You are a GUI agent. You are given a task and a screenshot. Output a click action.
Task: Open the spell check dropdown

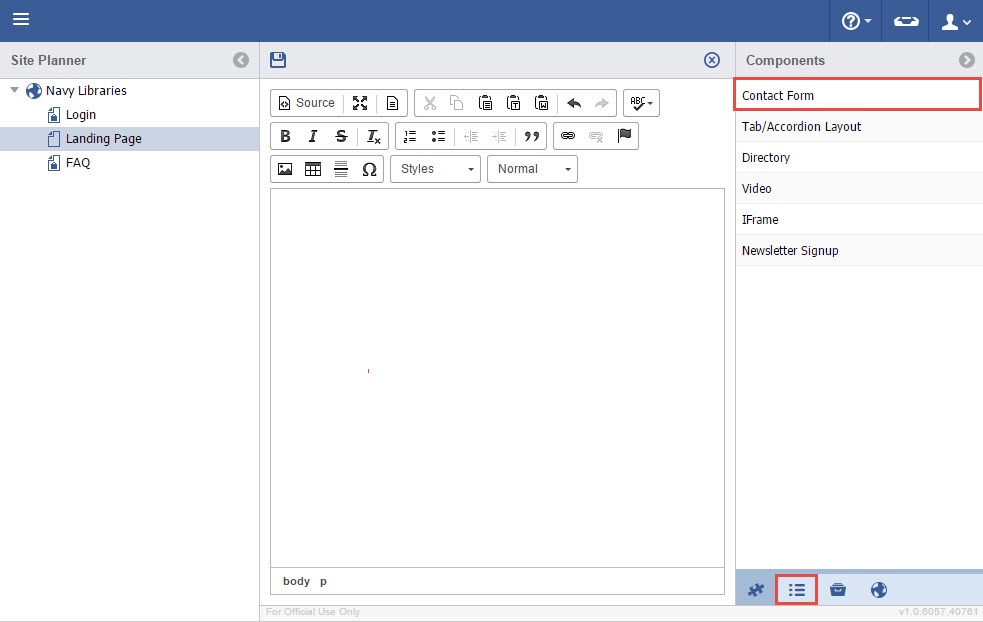pyautogui.click(x=641, y=103)
